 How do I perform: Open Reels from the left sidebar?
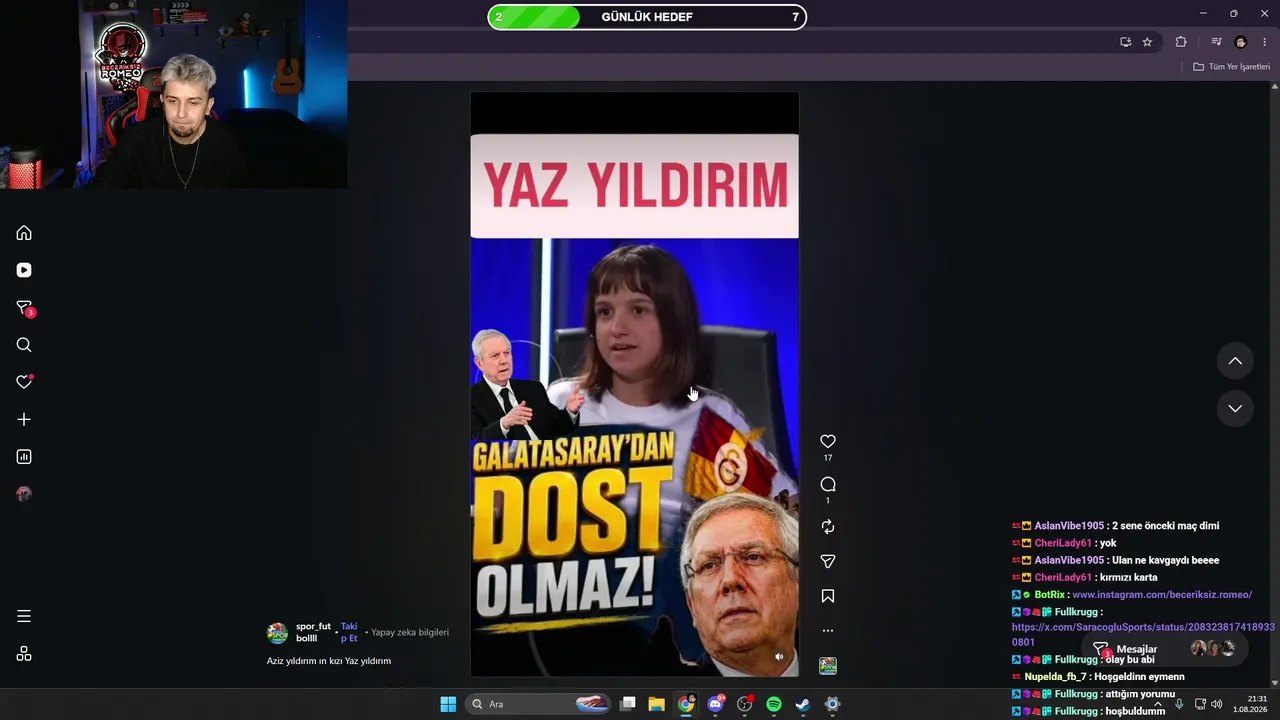click(x=24, y=270)
